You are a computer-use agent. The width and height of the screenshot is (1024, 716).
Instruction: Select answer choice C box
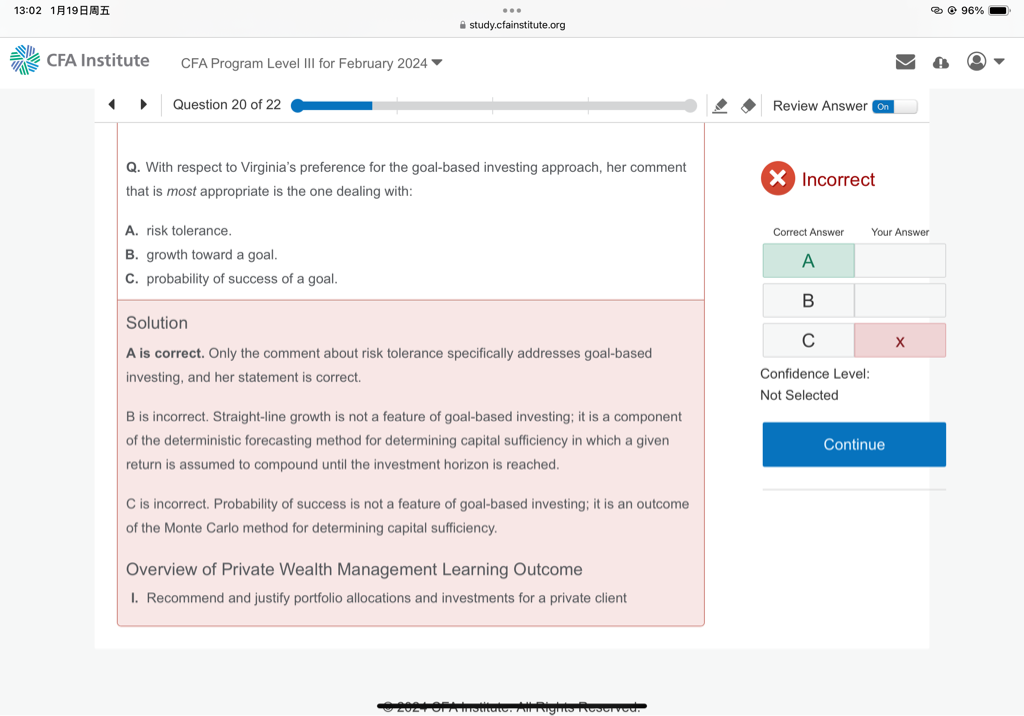coord(808,340)
